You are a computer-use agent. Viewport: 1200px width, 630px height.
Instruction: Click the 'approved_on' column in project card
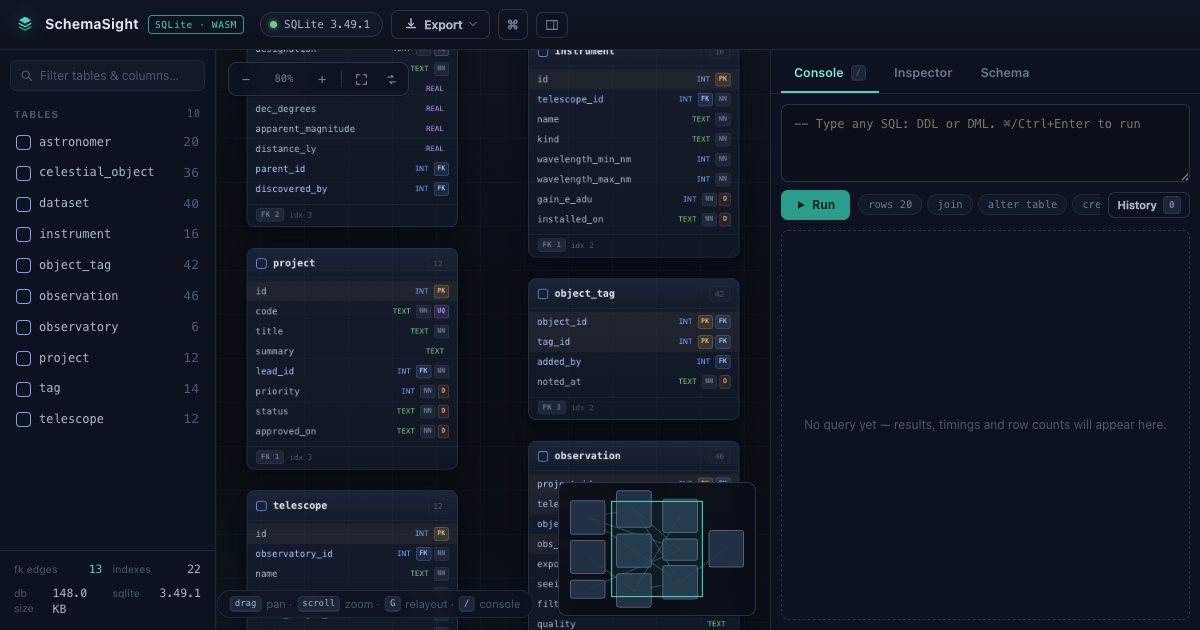tap(352, 431)
